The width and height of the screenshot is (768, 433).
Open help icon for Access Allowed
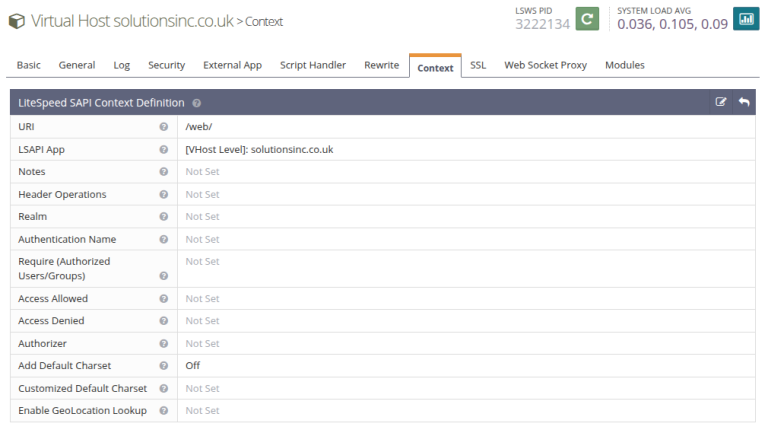click(163, 299)
